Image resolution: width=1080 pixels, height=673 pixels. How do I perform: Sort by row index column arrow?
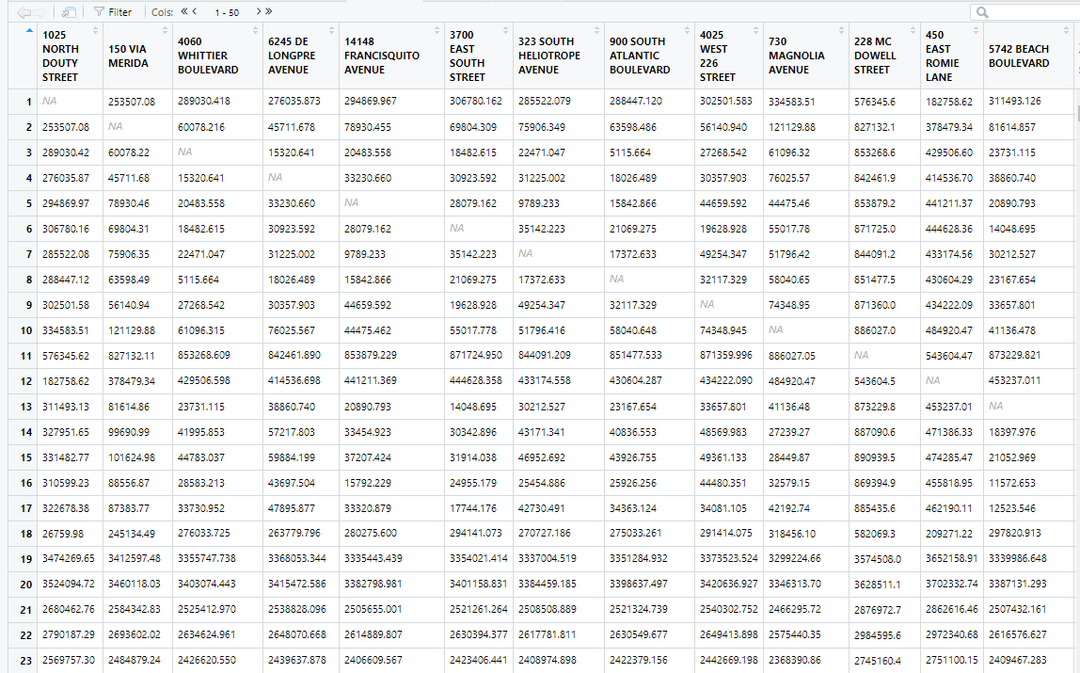(27, 30)
